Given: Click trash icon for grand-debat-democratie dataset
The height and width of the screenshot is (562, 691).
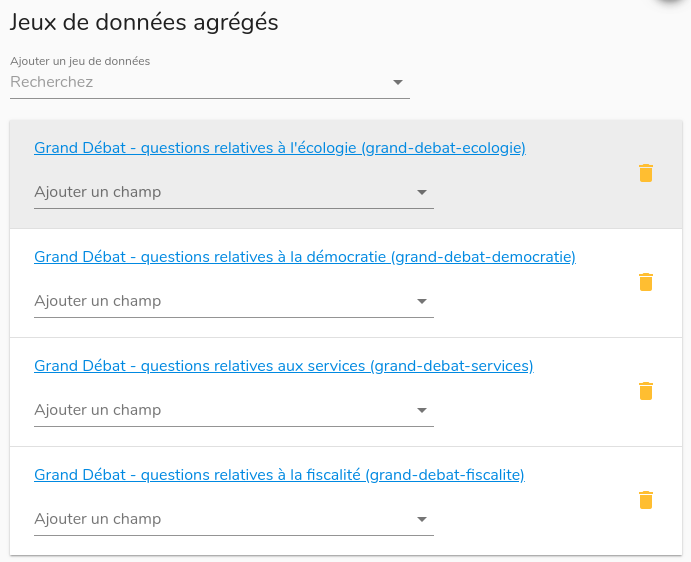Looking at the screenshot, I should [646, 282].
